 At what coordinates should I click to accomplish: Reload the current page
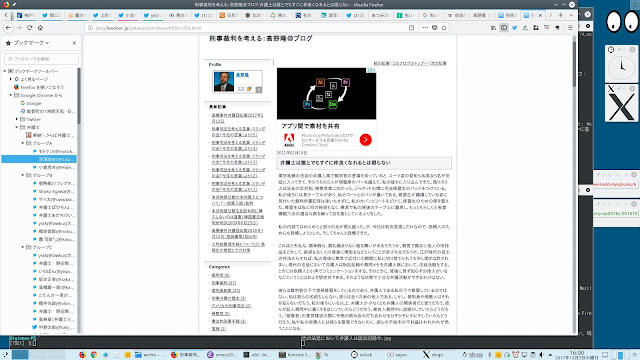click(x=29, y=28)
